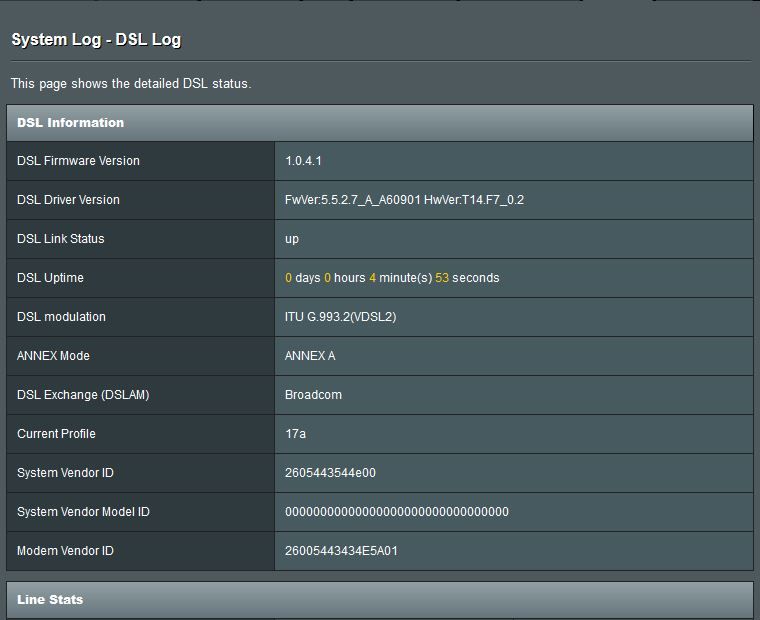Select the ANNEX A value
Viewport: 760px width, 620px height.
tap(310, 356)
